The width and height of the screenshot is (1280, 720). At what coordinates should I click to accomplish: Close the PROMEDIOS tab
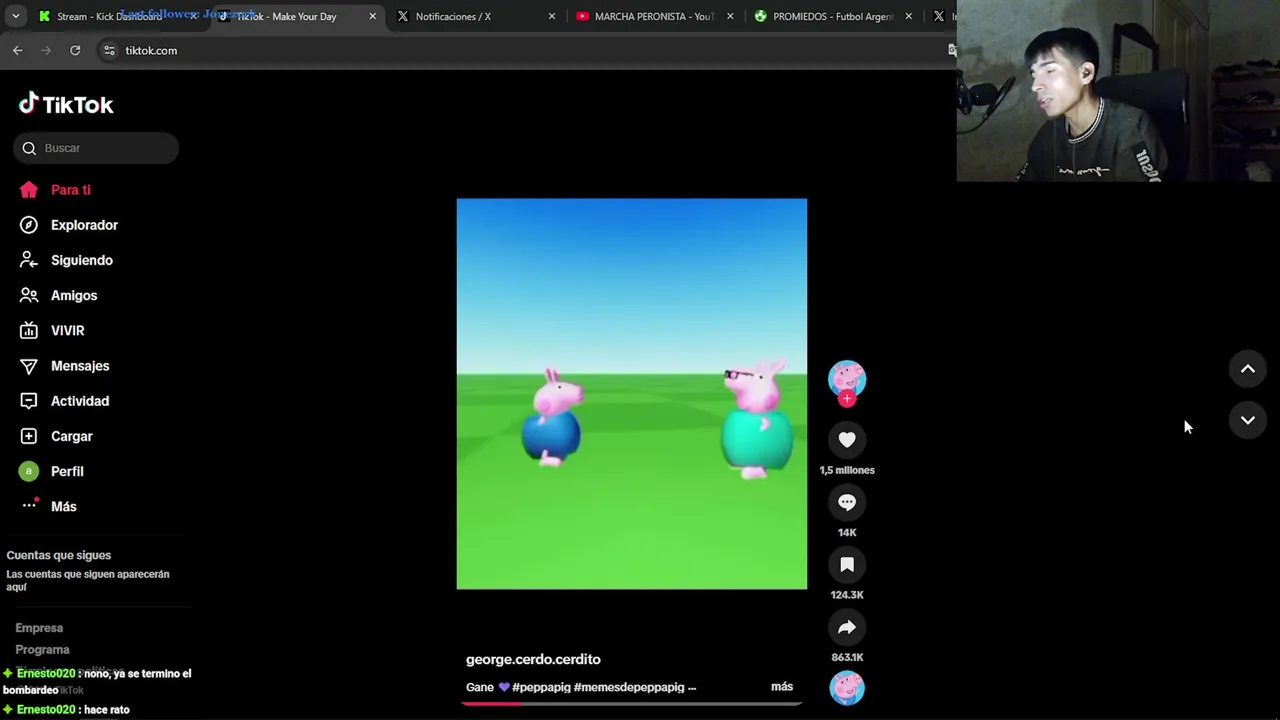[x=909, y=16]
